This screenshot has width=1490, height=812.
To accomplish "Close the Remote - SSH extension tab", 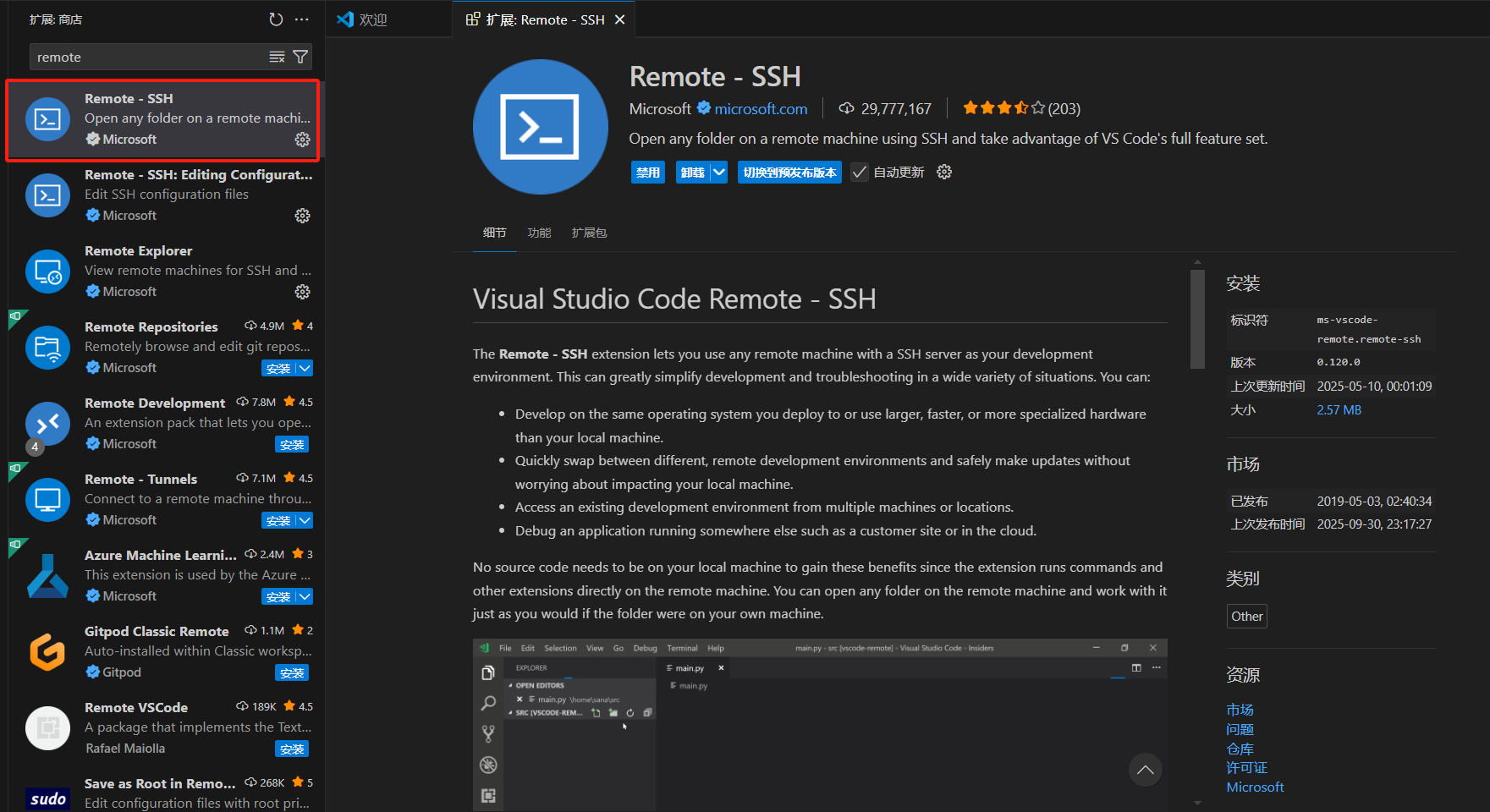I will click(619, 19).
